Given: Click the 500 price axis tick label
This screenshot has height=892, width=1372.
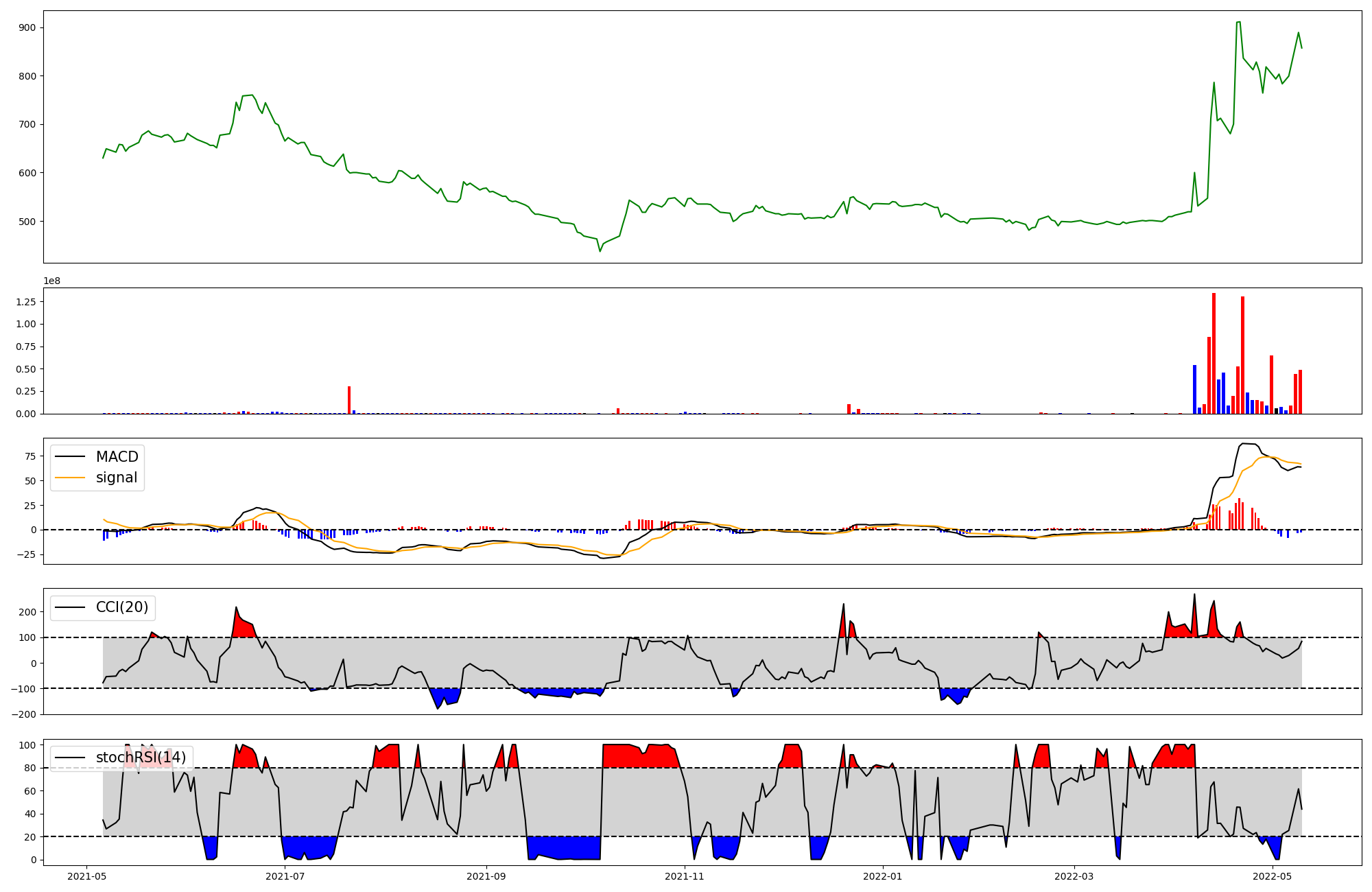Looking at the screenshot, I should tap(27, 222).
